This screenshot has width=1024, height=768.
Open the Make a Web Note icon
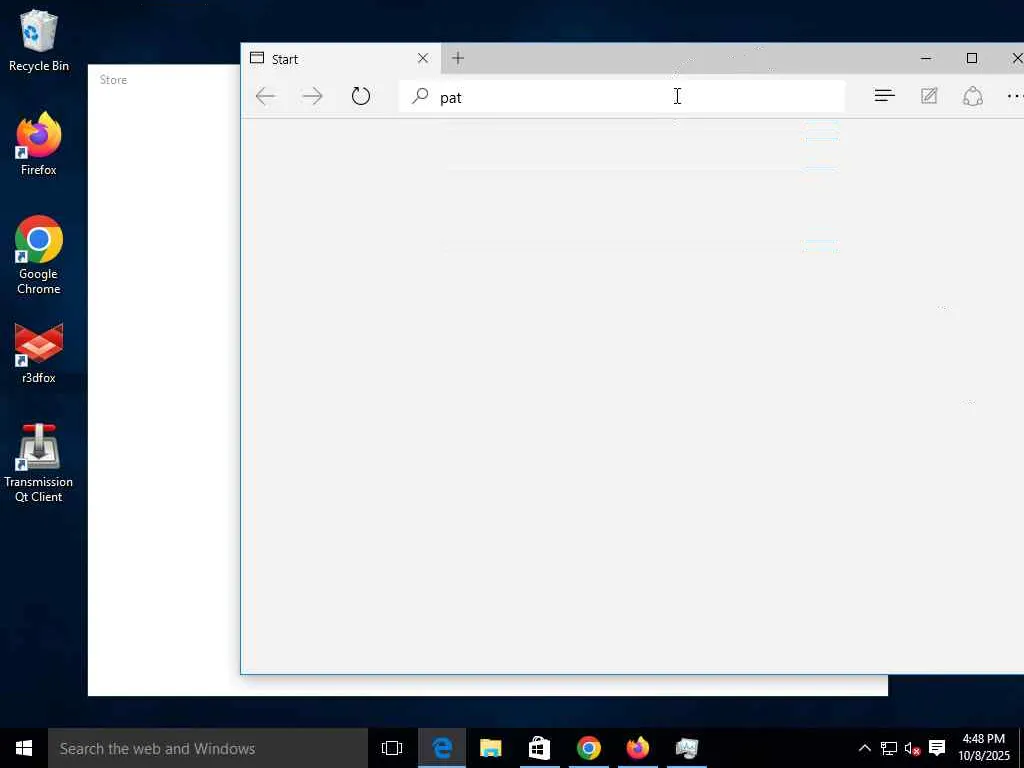[x=929, y=96]
